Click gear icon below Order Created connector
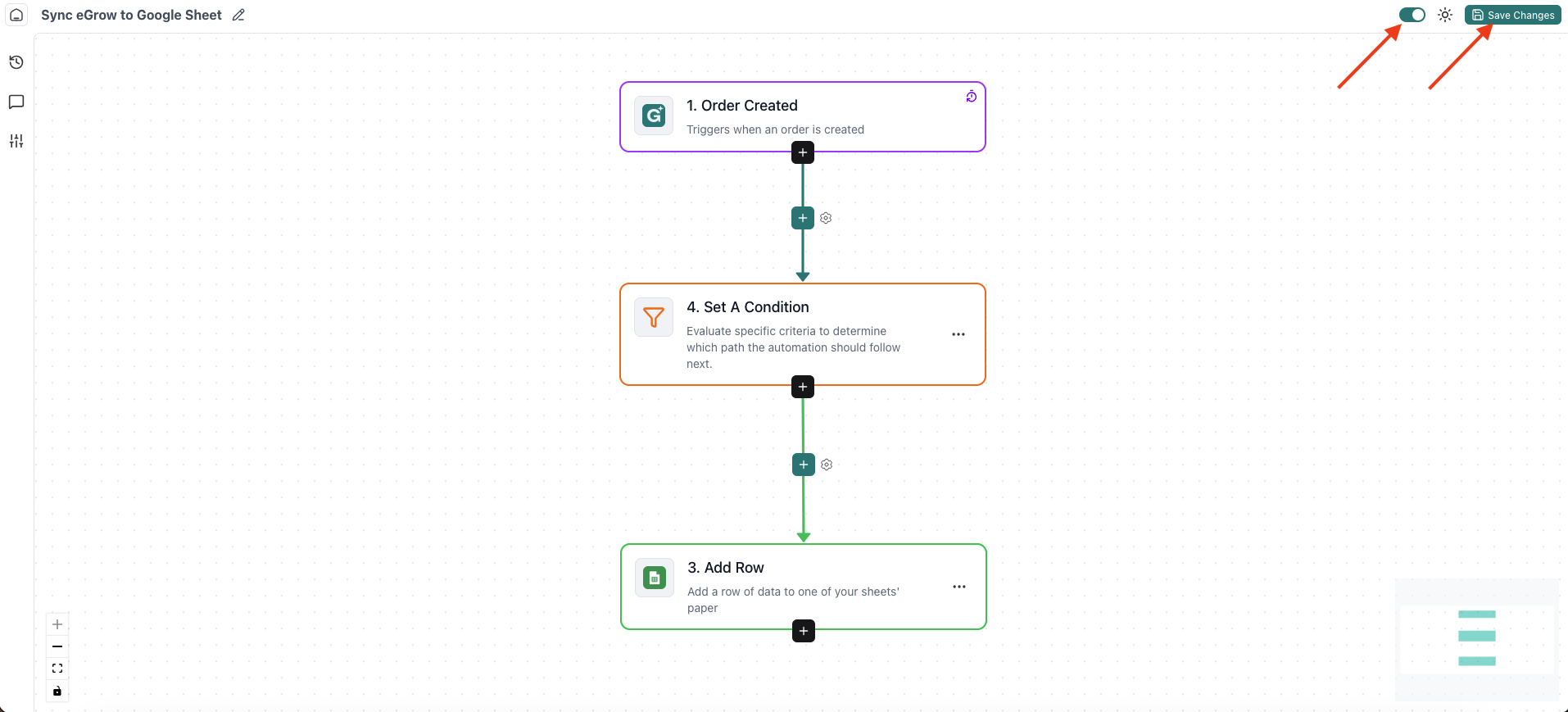 pyautogui.click(x=826, y=218)
